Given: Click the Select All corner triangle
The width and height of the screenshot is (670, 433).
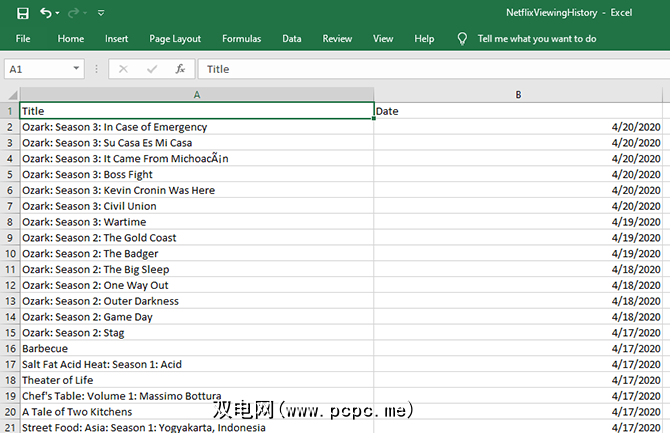Looking at the screenshot, I should [10, 95].
